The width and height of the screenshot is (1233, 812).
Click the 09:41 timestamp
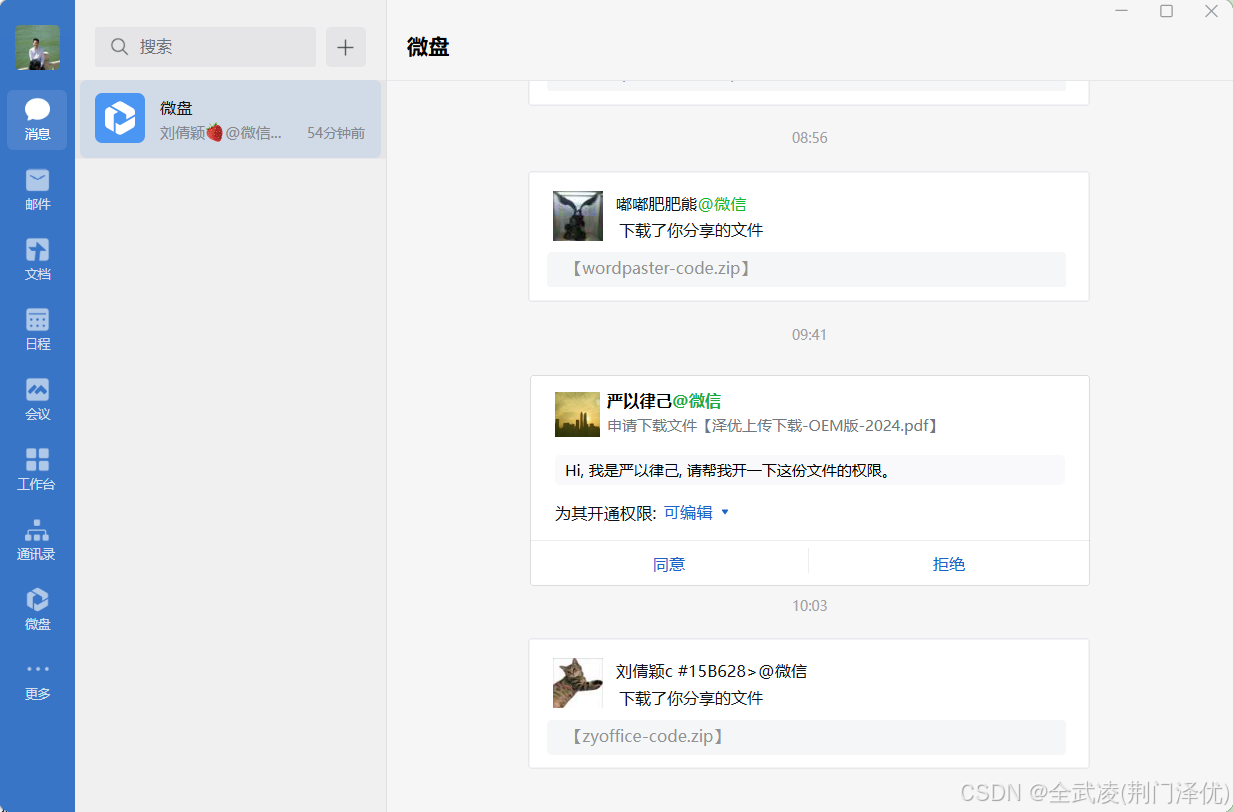(809, 335)
